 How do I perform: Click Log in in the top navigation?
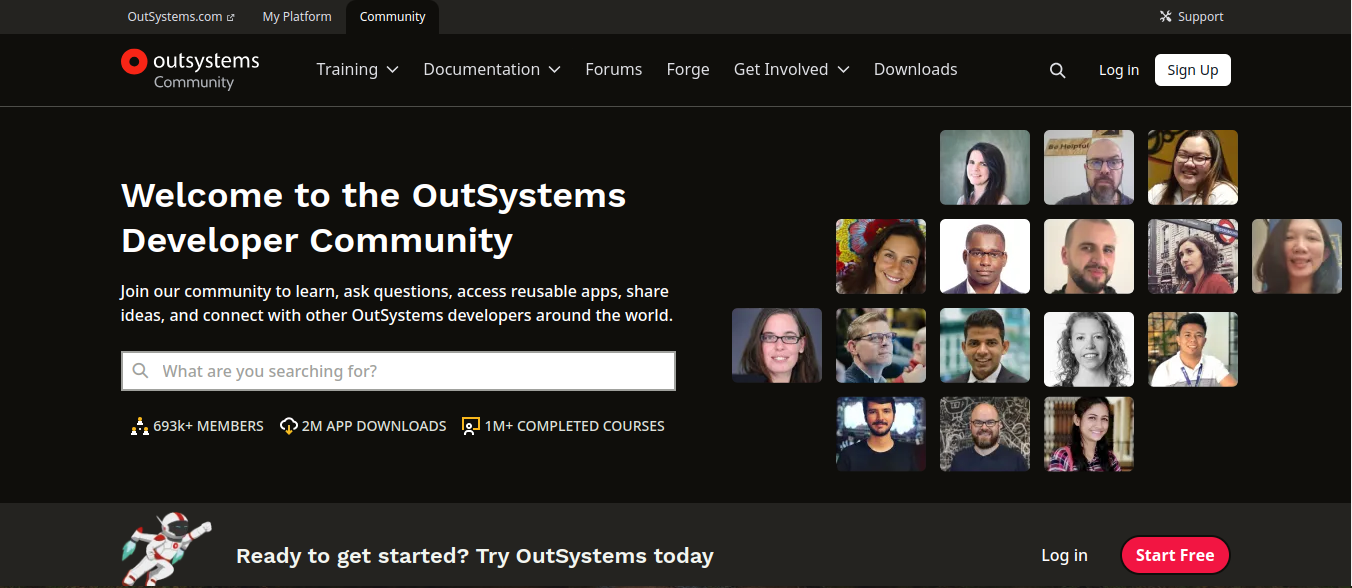1119,70
